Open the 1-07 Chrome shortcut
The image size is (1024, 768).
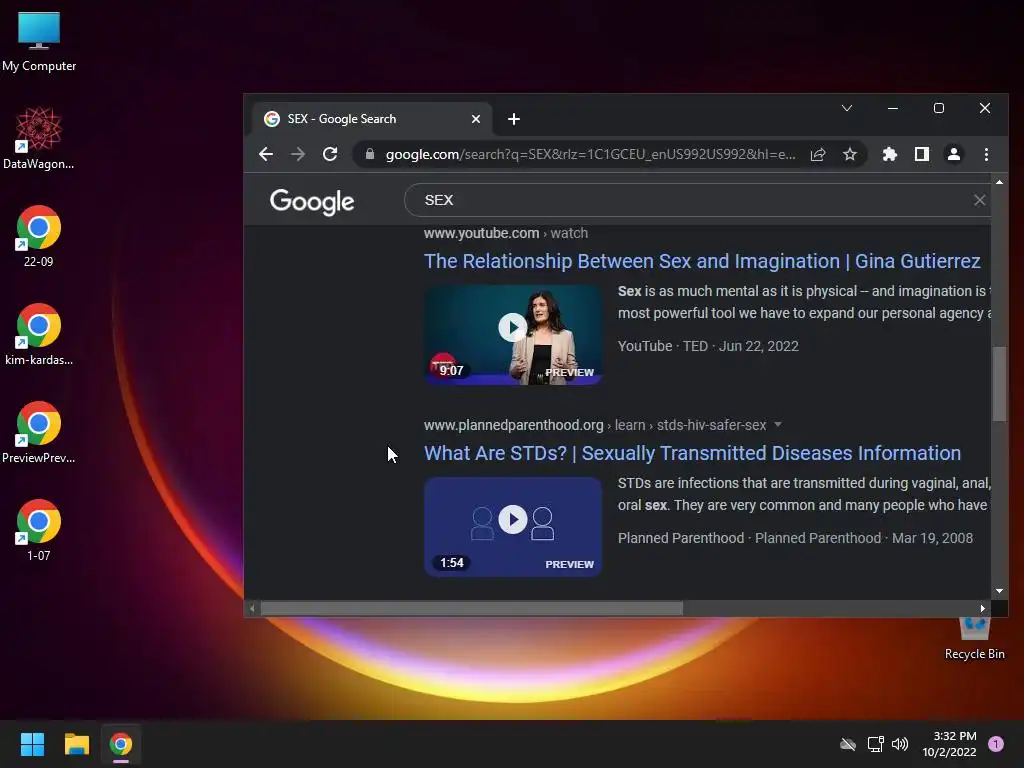point(39,530)
